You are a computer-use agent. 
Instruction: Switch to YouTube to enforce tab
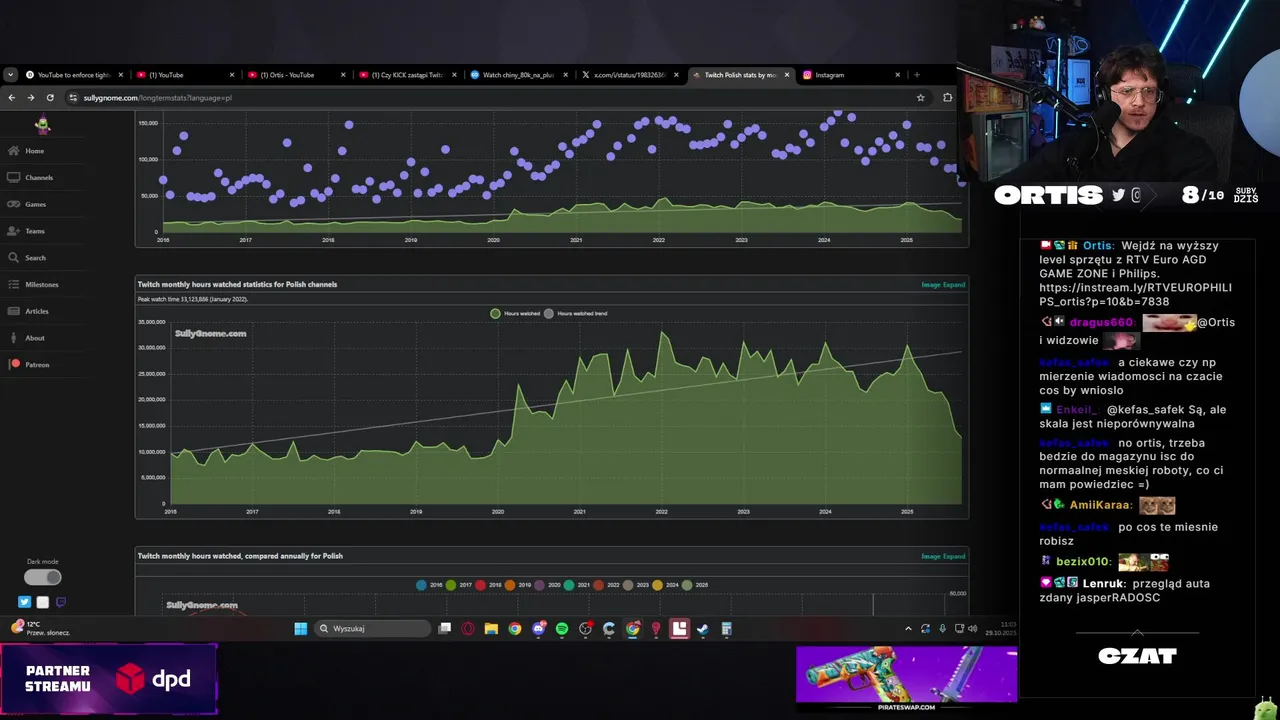(x=74, y=75)
